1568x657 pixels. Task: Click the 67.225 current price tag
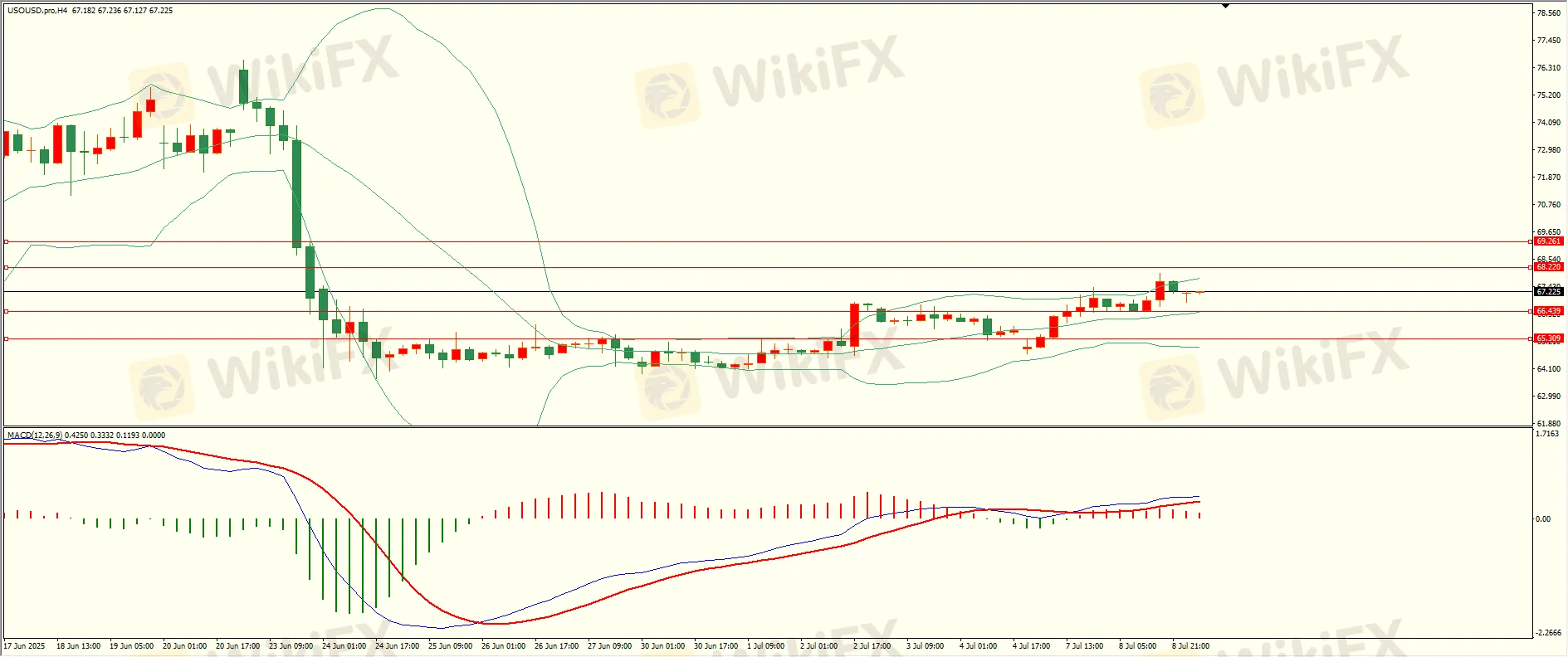pos(1549,291)
